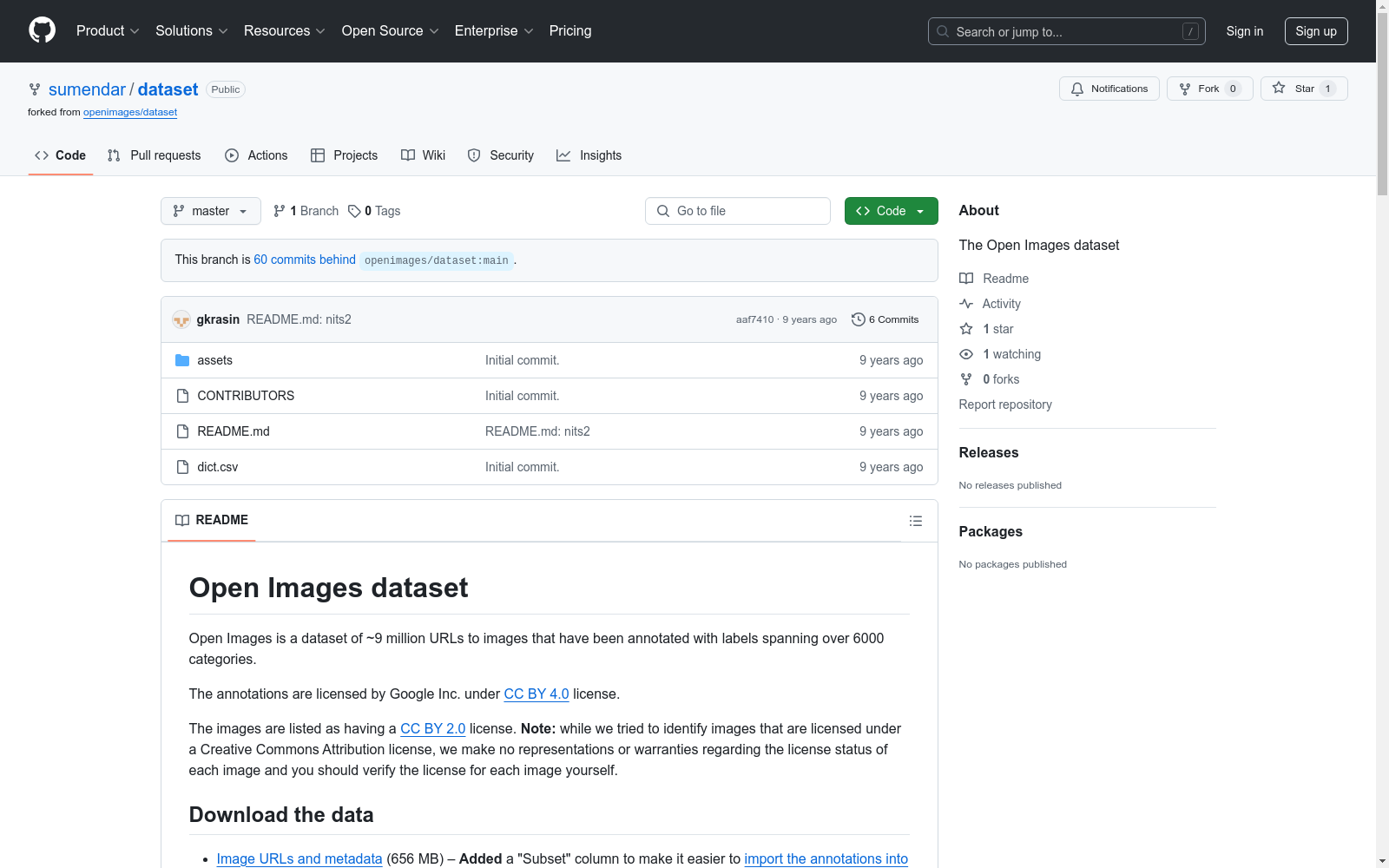The height and width of the screenshot is (868, 1389).
Task: Open the README.md: nits2 commit message in header
Action: (x=299, y=319)
